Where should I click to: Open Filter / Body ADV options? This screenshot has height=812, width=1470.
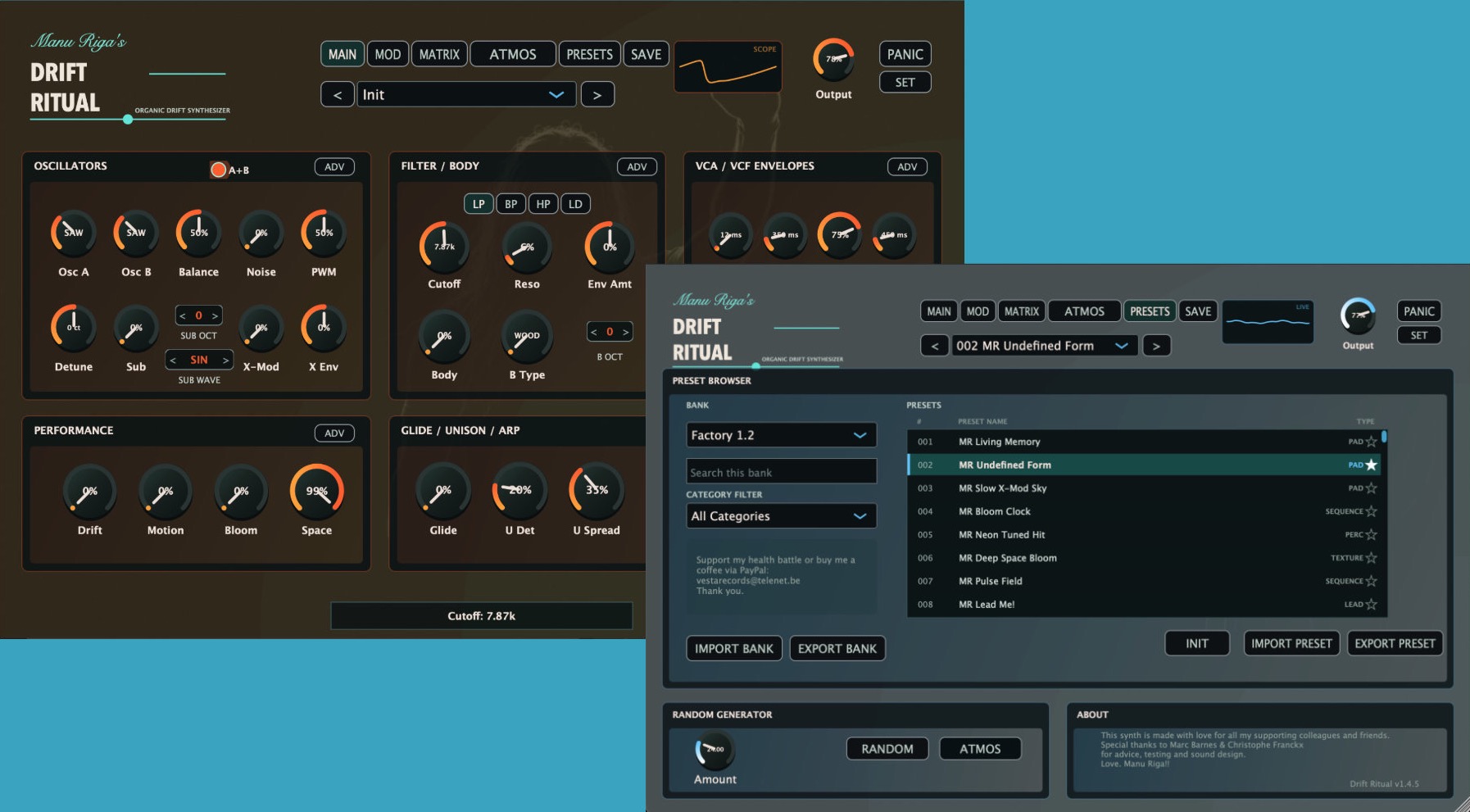(x=637, y=167)
